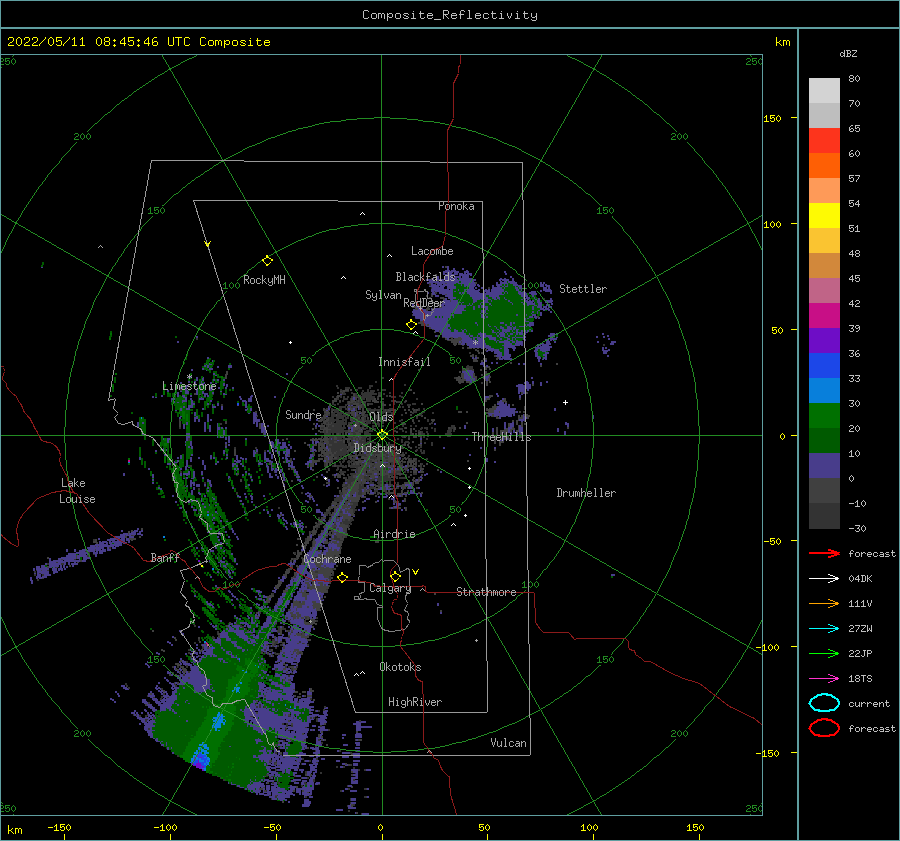Click yellow diamond marker above Calgary label

[395, 576]
